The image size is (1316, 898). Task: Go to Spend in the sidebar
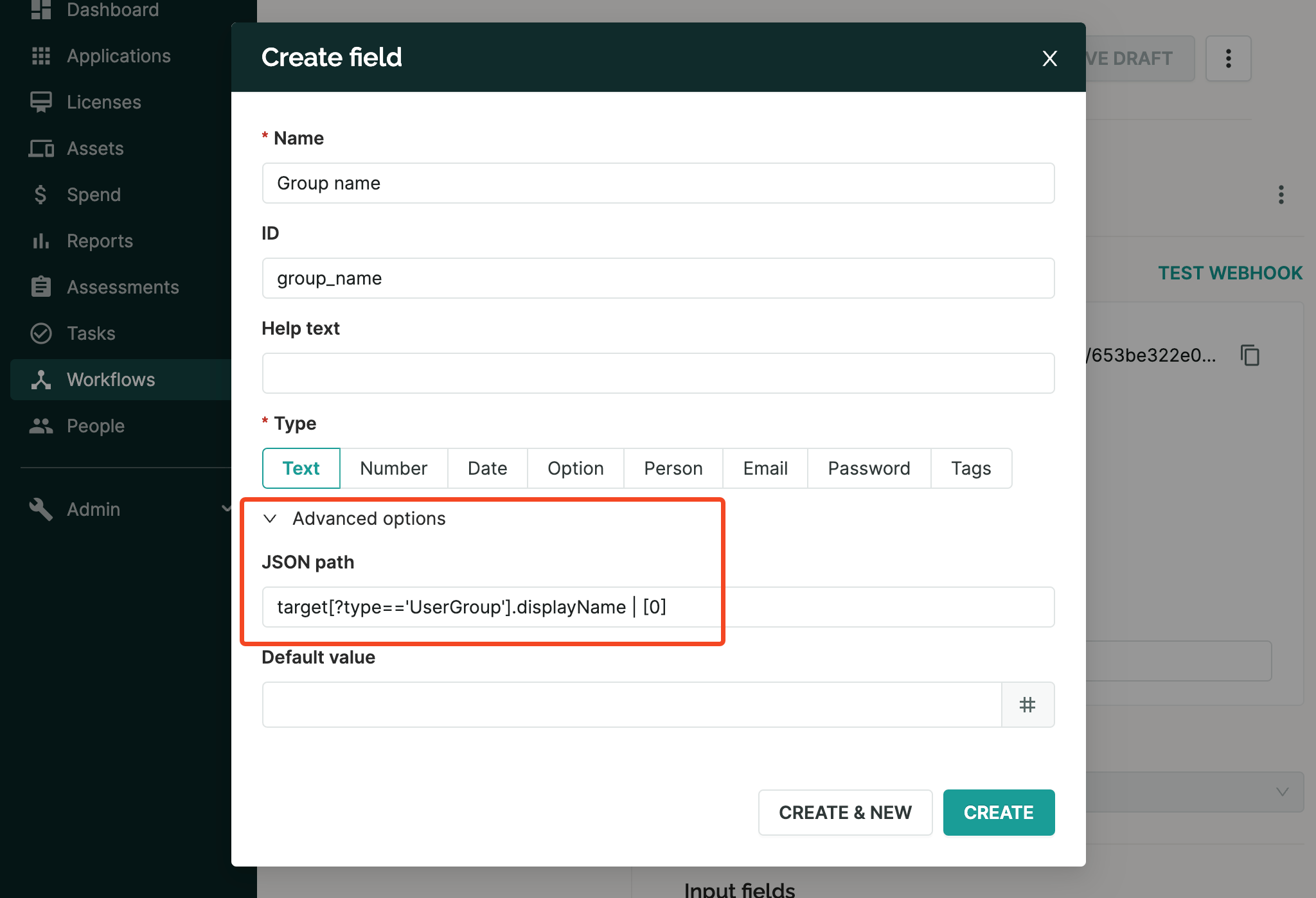coord(94,195)
